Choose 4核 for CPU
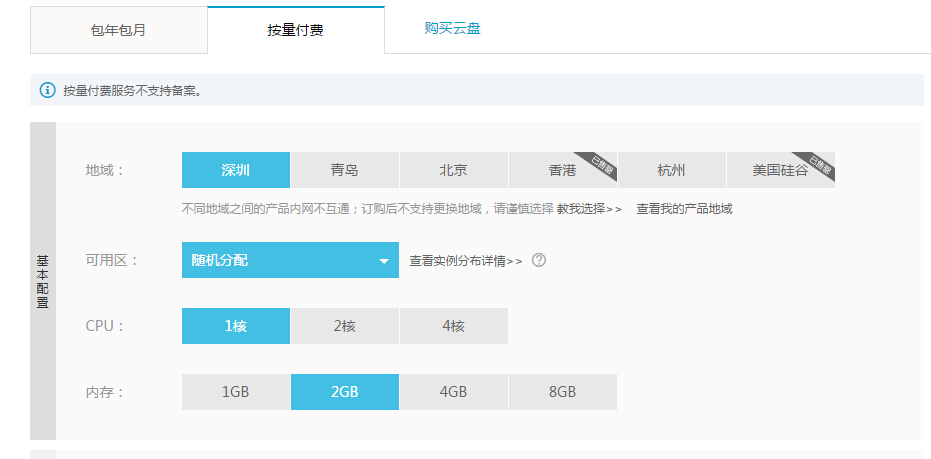This screenshot has height=459, width=931. 453,326
